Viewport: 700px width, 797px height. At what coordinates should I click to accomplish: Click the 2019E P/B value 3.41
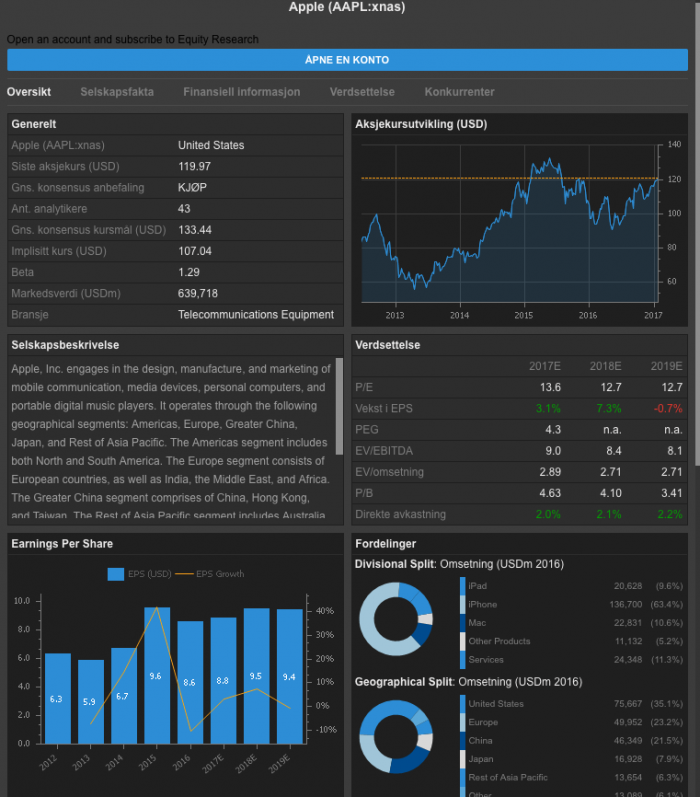pyautogui.click(x=672, y=494)
